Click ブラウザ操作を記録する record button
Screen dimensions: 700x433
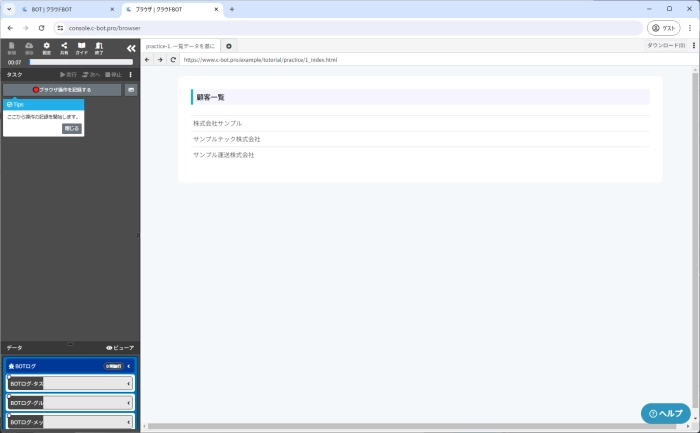click(62, 90)
